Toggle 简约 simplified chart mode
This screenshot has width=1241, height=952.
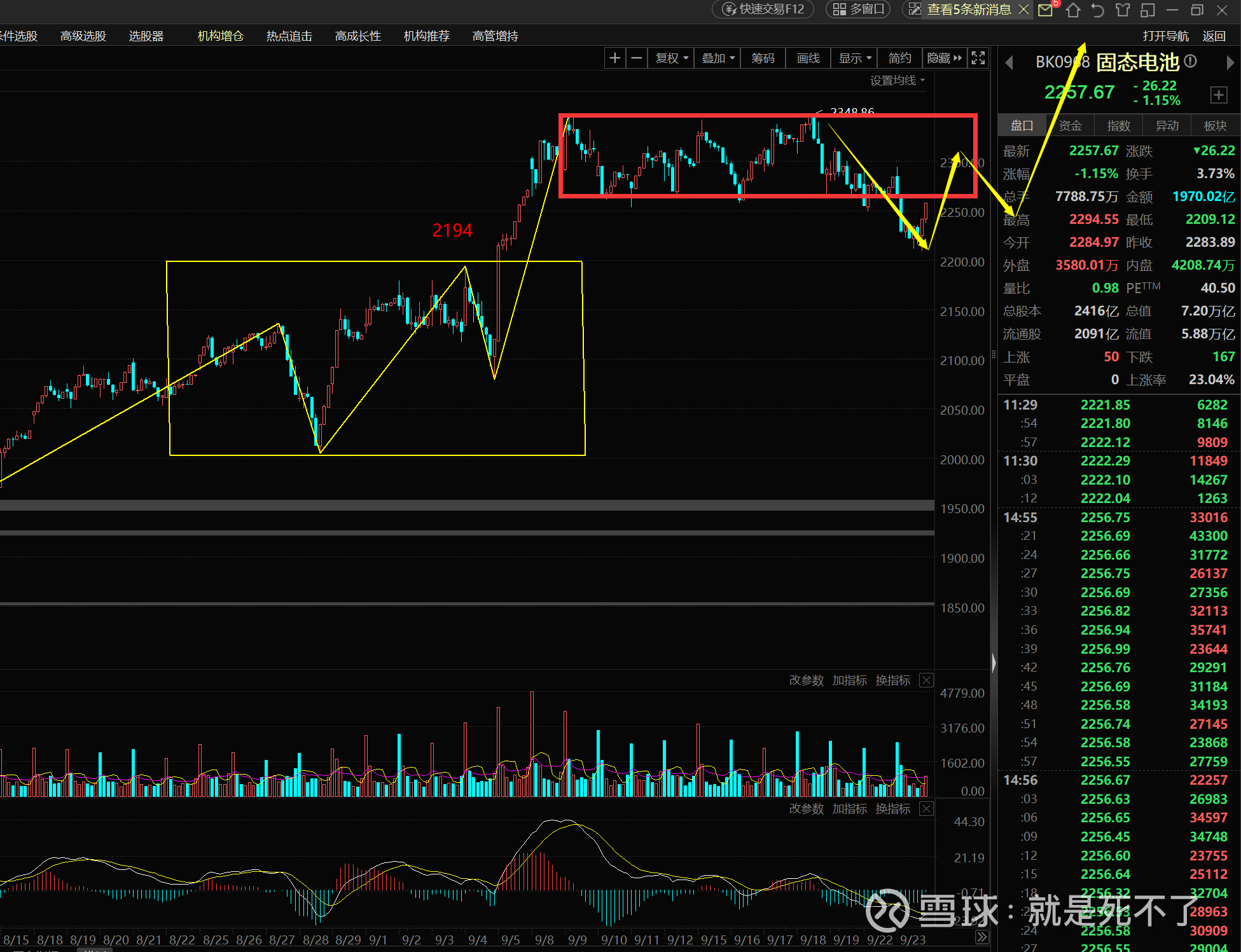pos(899,59)
